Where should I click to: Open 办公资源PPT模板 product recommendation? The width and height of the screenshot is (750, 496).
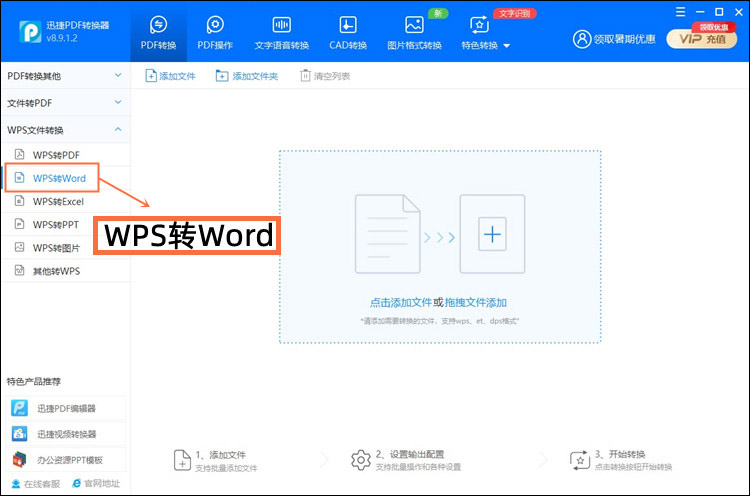66,460
